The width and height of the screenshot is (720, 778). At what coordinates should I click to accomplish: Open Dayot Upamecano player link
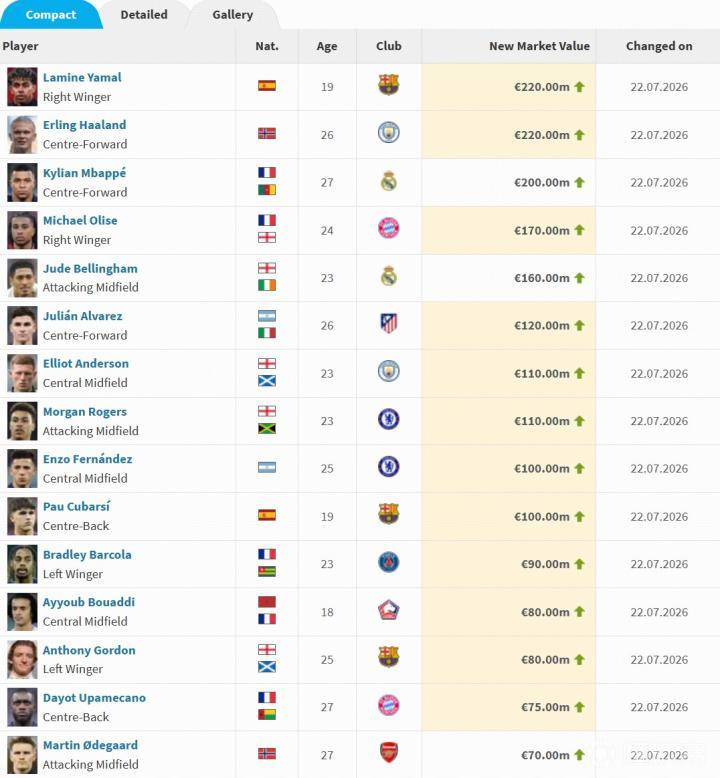[94, 698]
